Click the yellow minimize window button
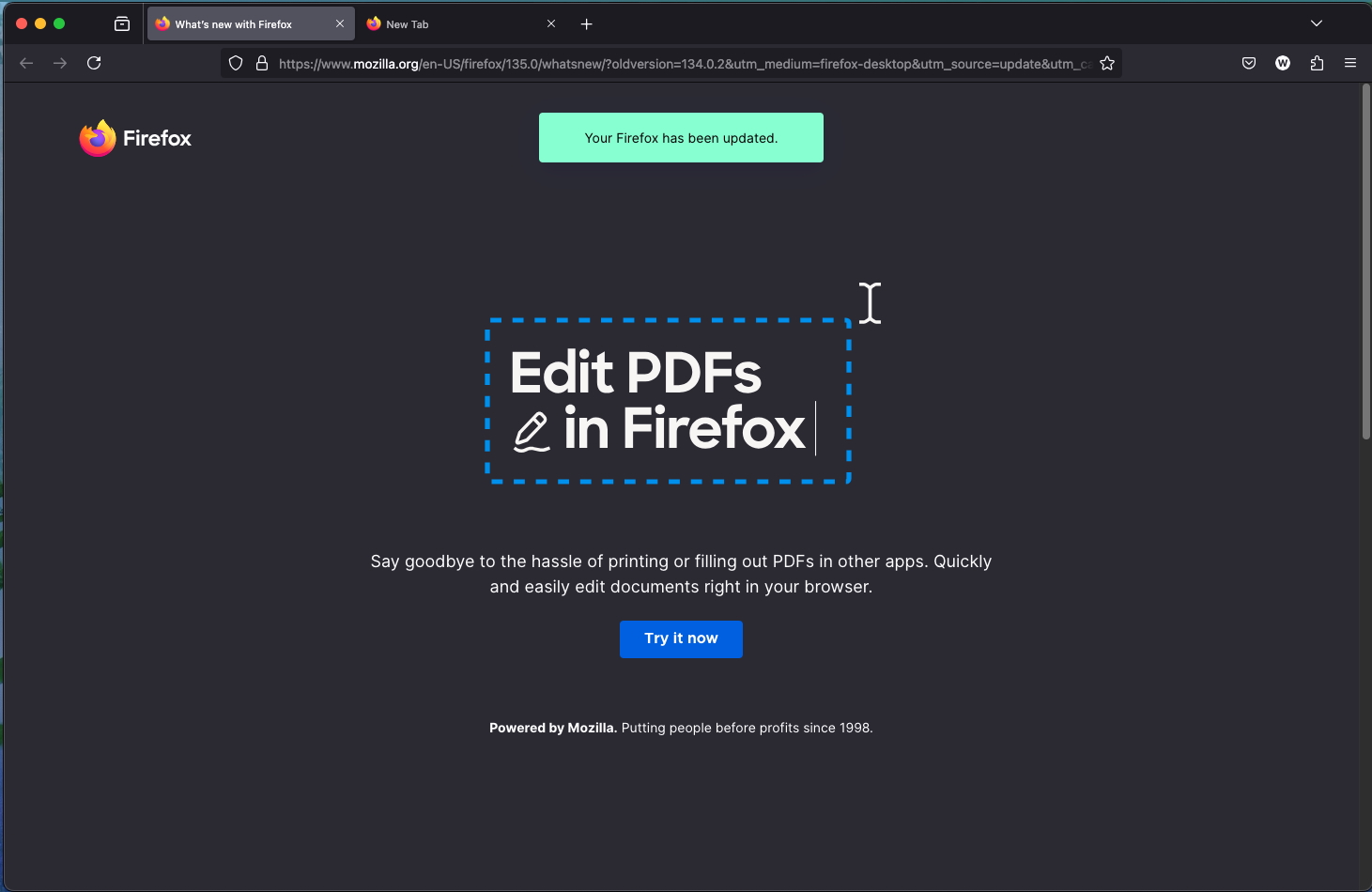The width and height of the screenshot is (1372, 892). (40, 23)
